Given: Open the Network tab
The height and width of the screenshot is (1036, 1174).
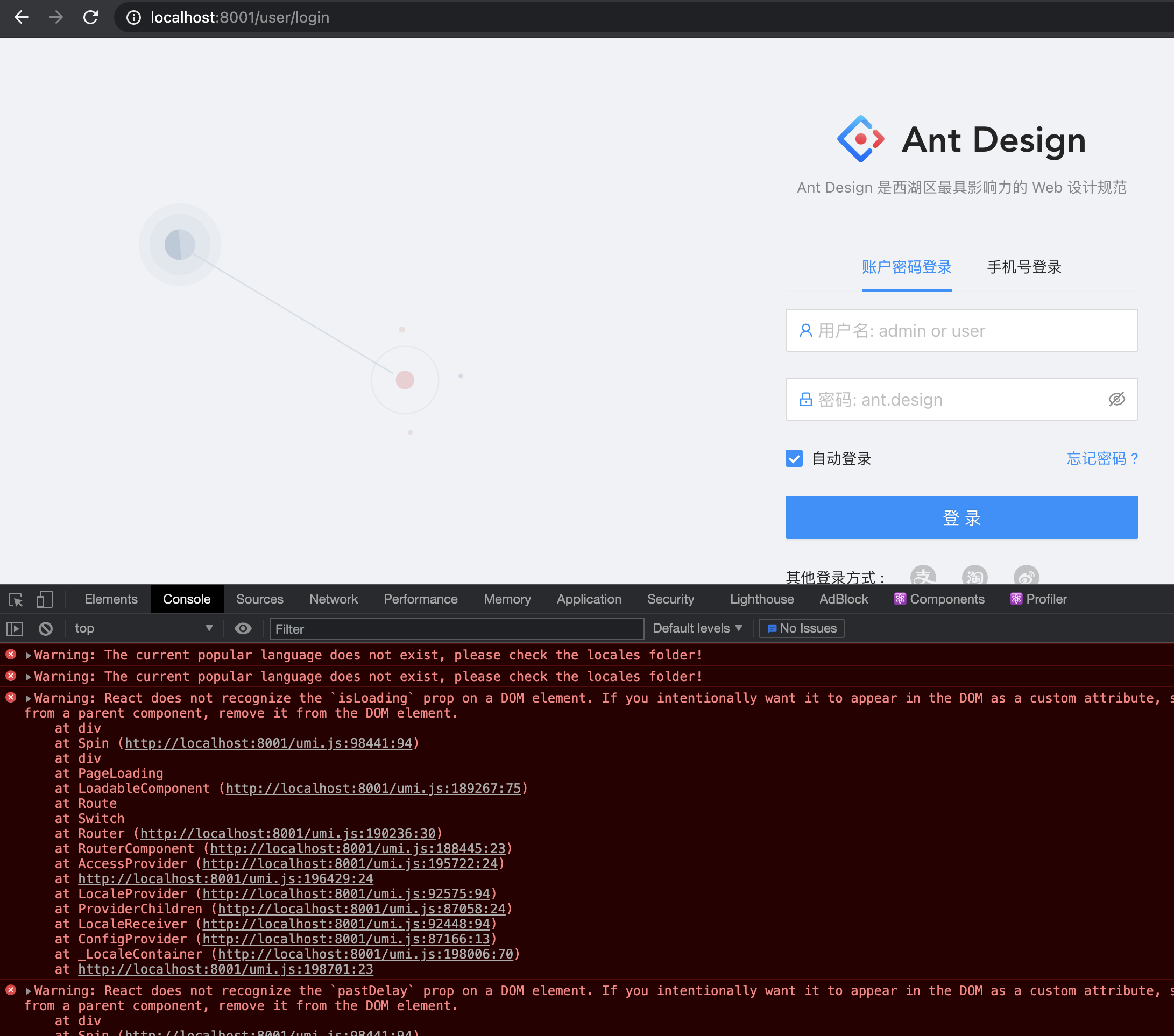Looking at the screenshot, I should (x=333, y=600).
